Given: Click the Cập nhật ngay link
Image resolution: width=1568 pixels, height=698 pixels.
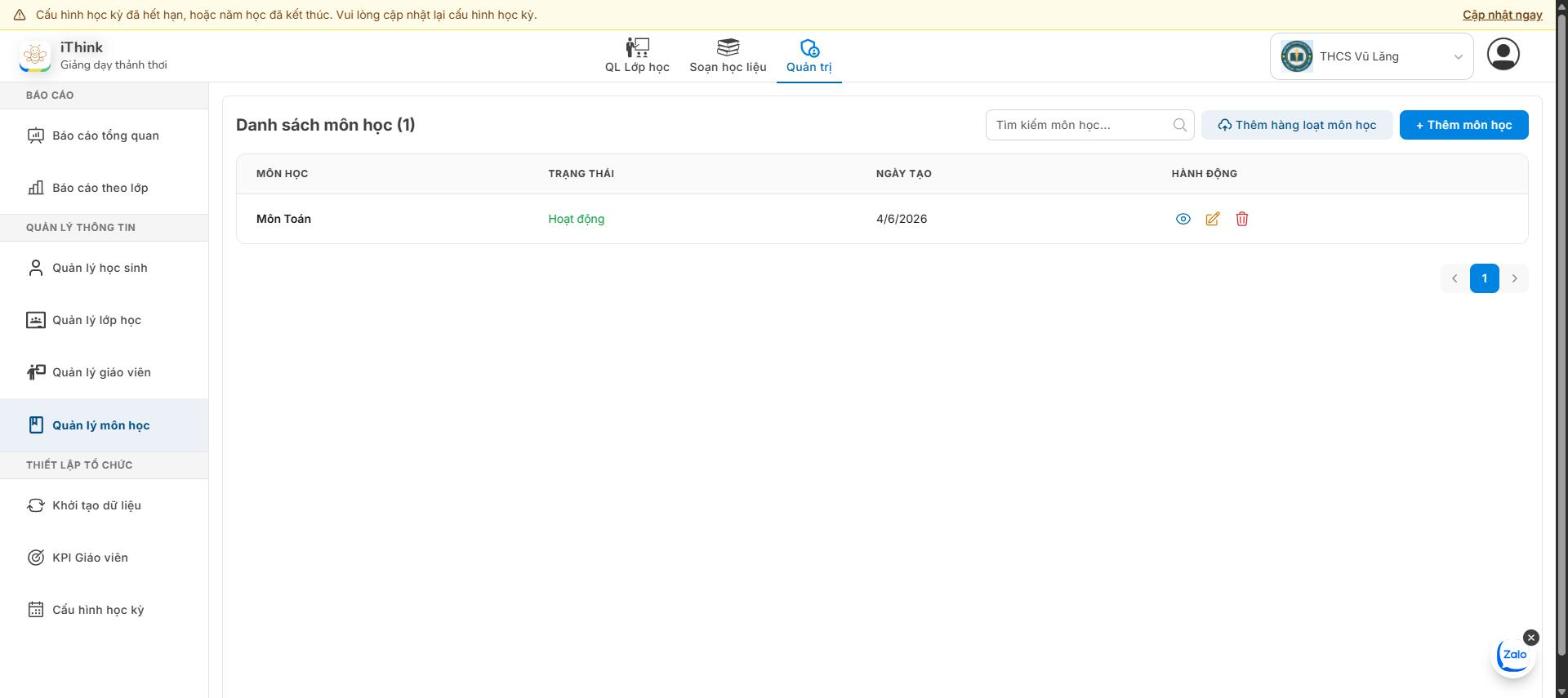Looking at the screenshot, I should [x=1502, y=15].
